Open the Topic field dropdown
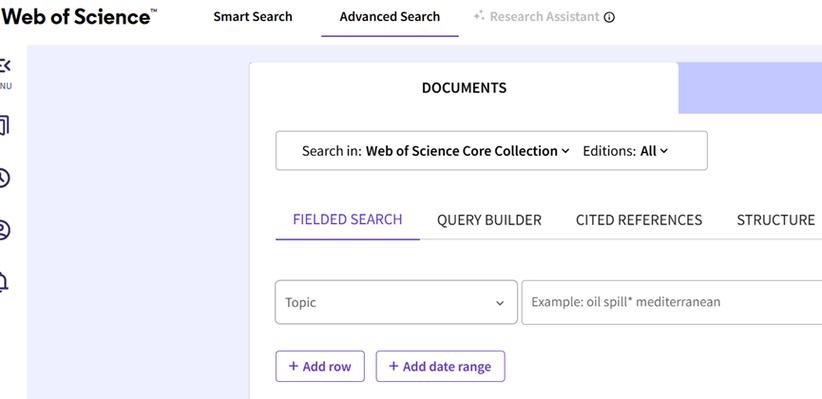The image size is (822, 399). pyautogui.click(x=396, y=302)
